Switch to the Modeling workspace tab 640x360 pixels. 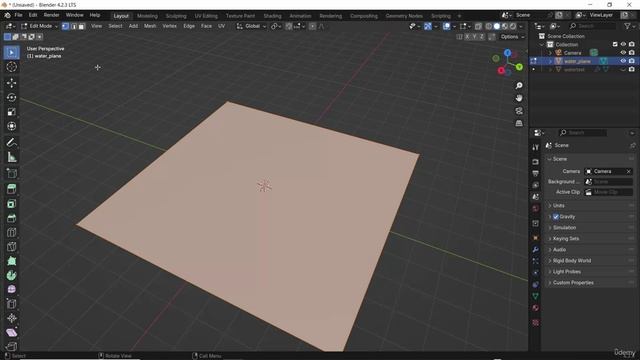(147, 16)
